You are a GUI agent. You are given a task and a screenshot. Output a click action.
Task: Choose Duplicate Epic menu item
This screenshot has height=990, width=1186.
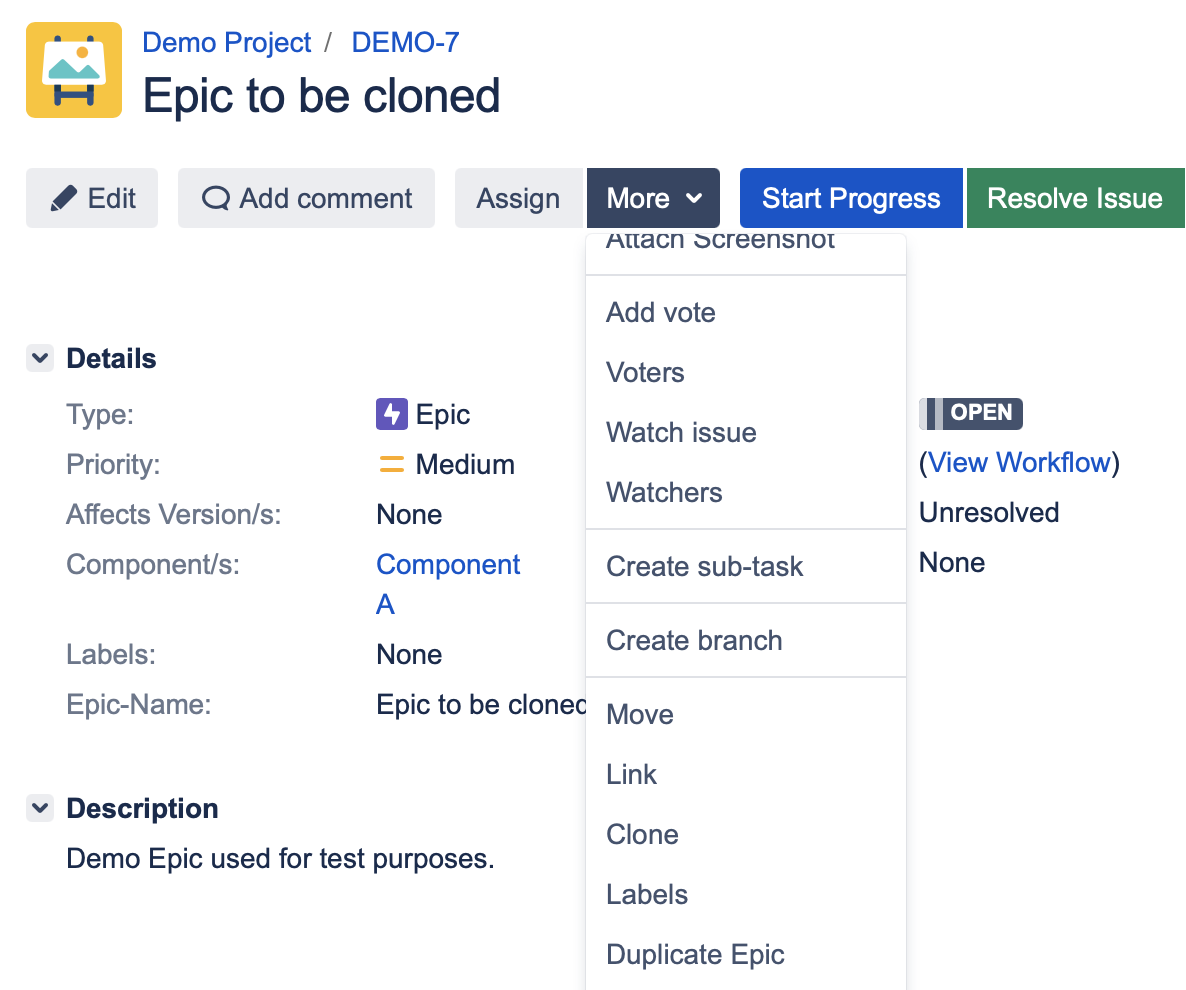click(x=695, y=954)
